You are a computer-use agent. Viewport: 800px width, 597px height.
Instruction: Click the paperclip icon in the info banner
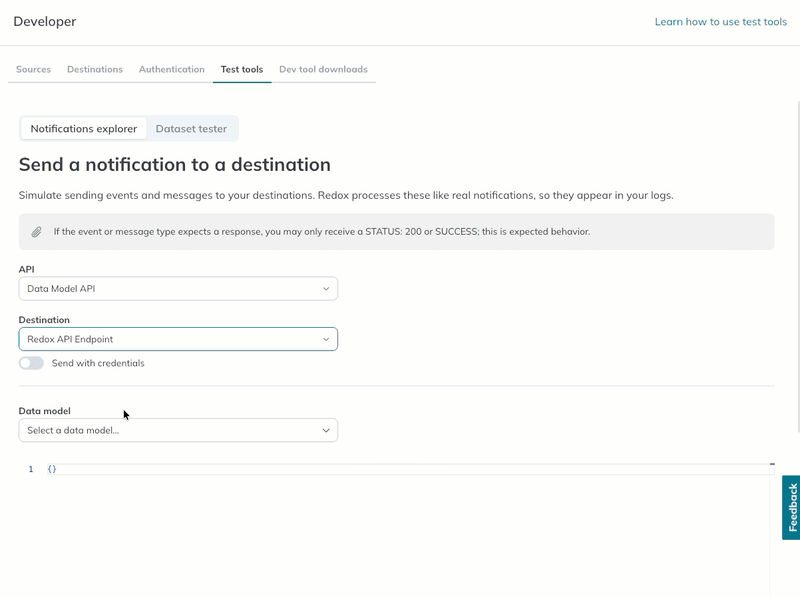(36, 232)
